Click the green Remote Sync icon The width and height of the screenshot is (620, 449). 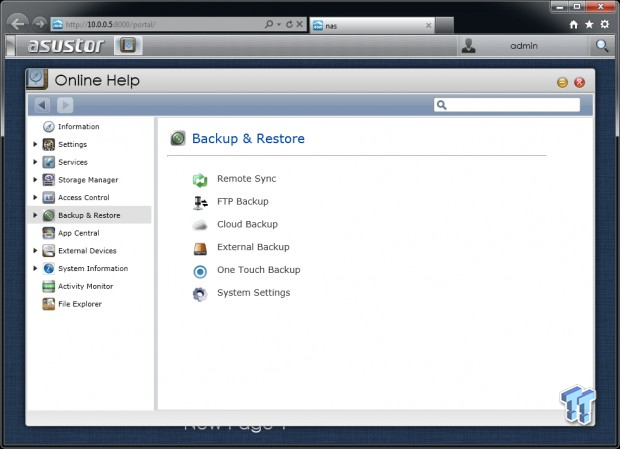click(x=200, y=180)
